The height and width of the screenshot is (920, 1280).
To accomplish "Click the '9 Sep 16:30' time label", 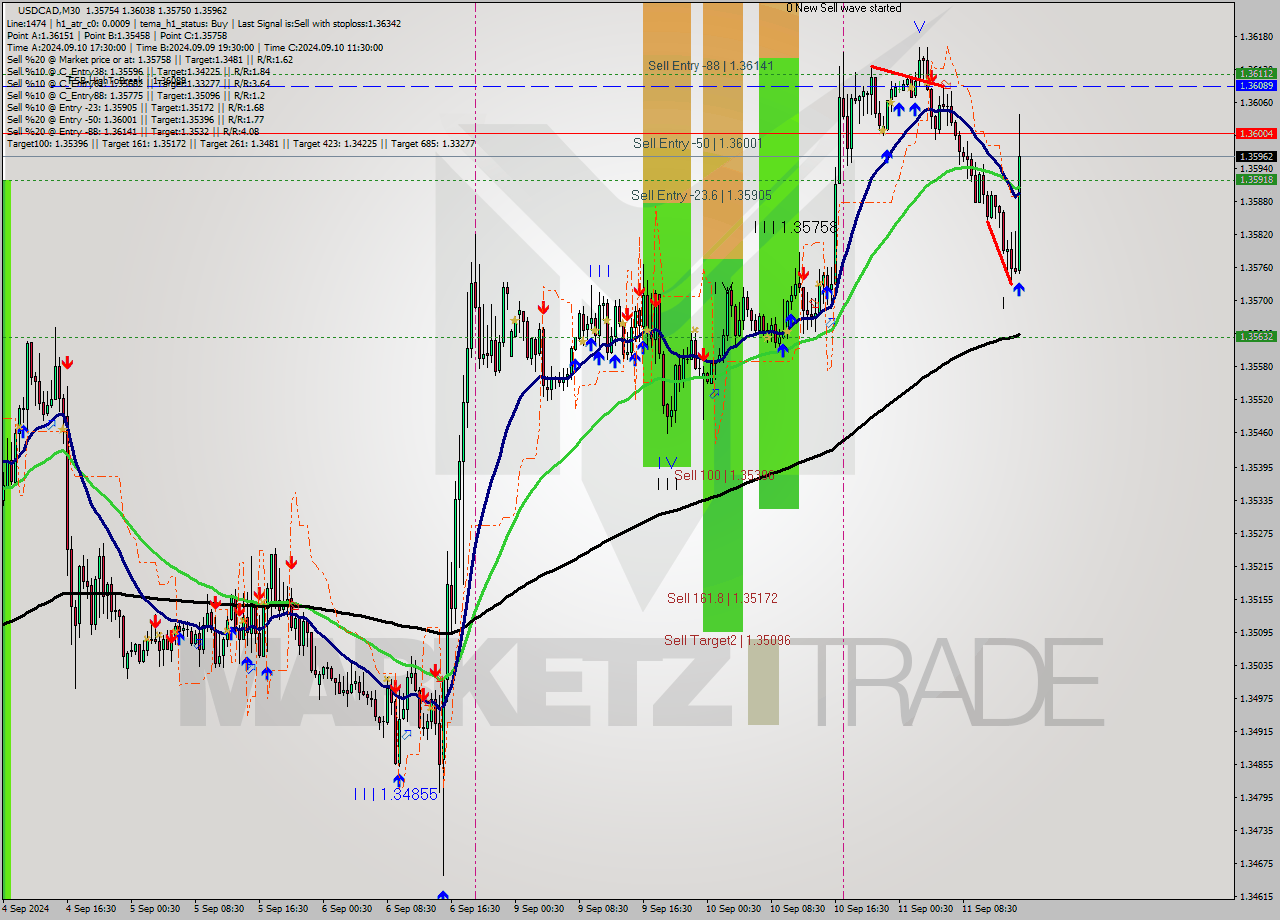I will click(x=667, y=909).
